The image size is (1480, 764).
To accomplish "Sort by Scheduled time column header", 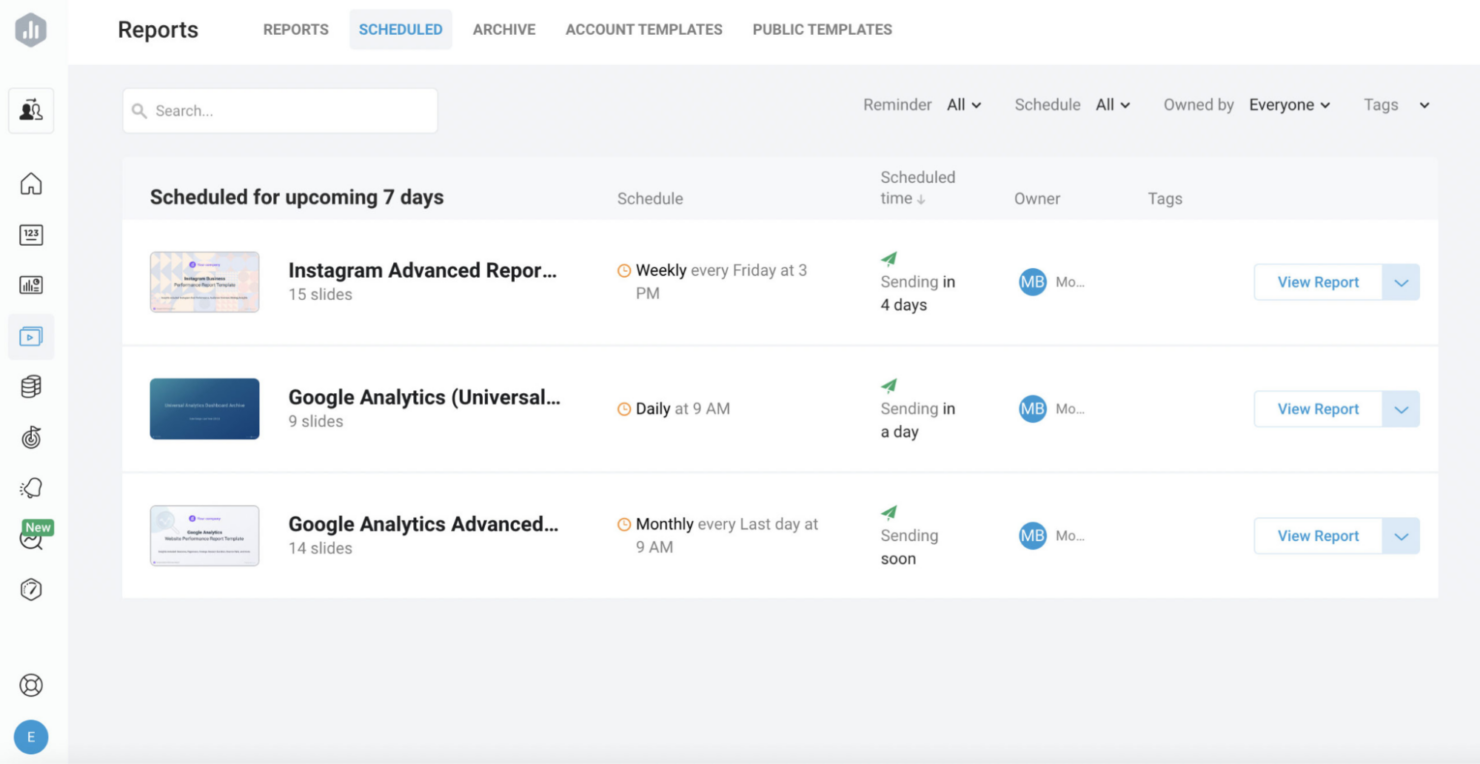I will click(x=918, y=188).
